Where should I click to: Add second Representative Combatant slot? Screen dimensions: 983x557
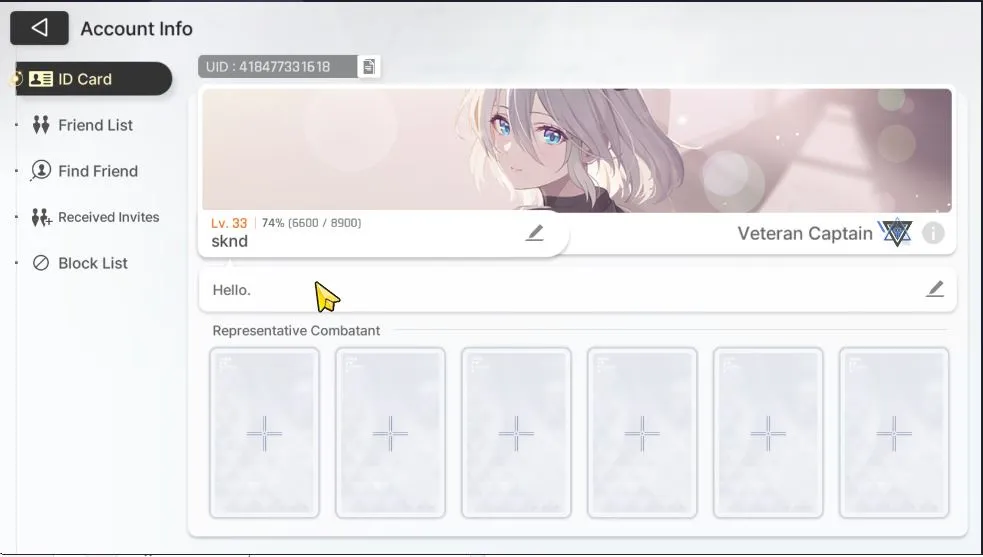tap(390, 433)
